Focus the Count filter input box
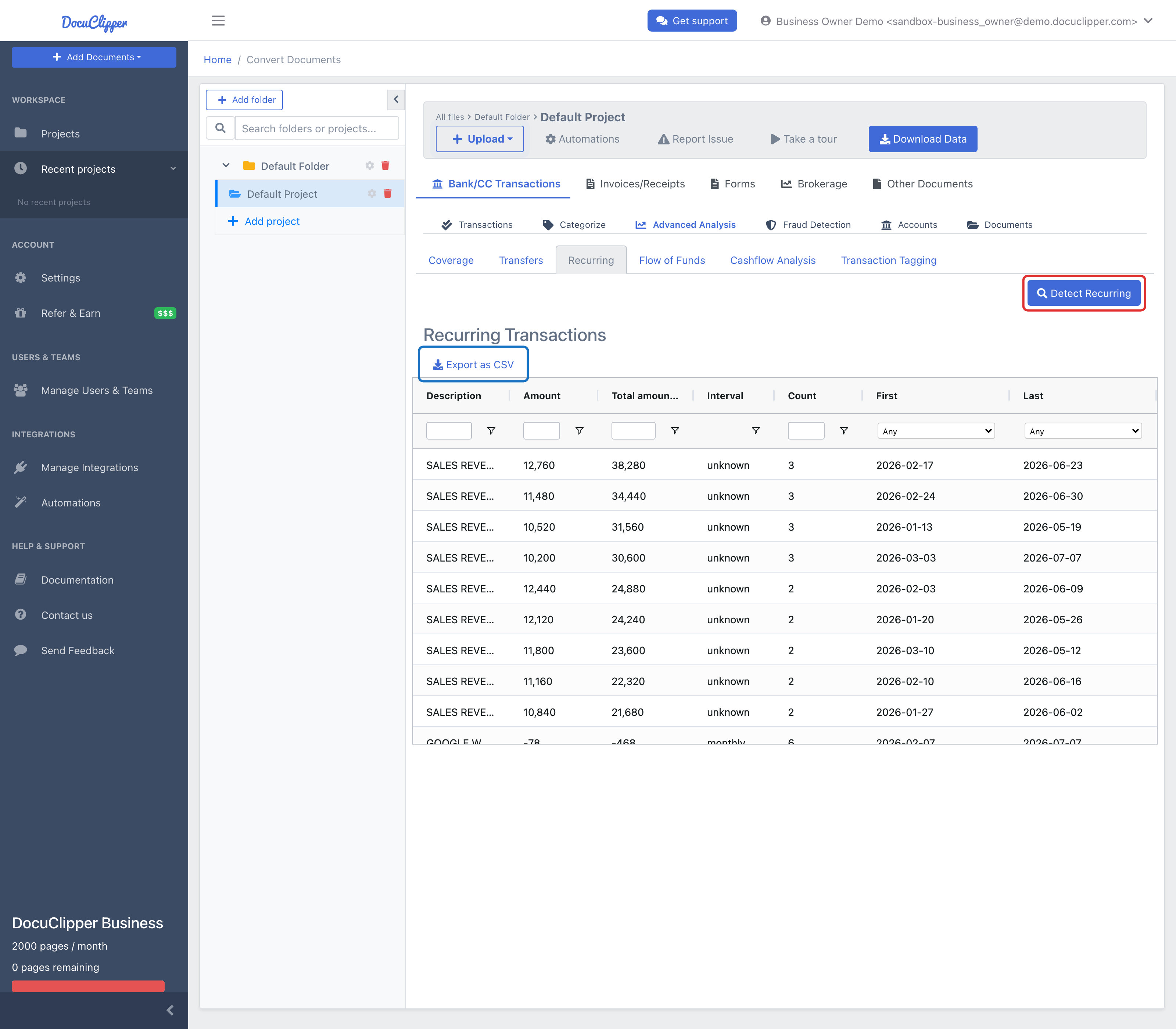1176x1029 pixels. tap(806, 431)
